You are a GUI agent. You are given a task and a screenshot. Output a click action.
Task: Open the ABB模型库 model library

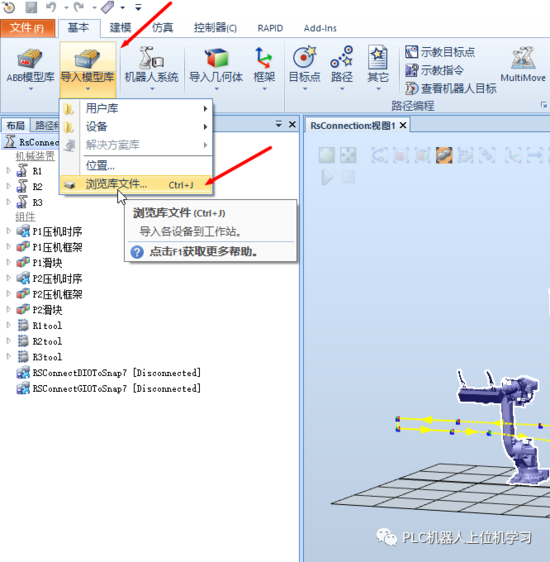click(30, 67)
